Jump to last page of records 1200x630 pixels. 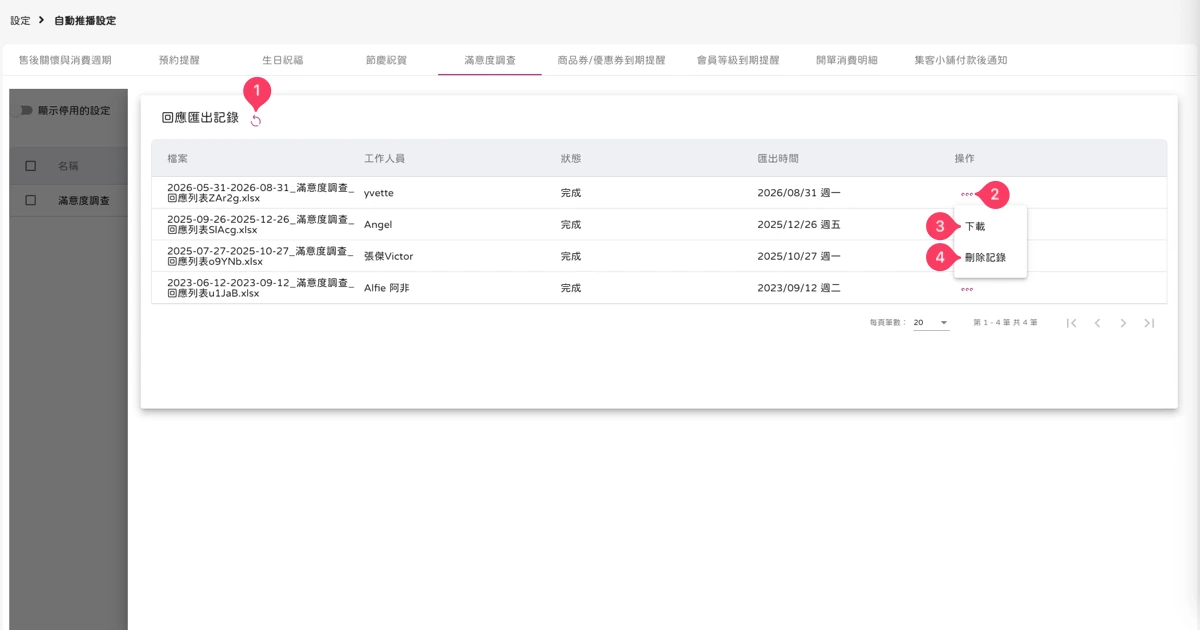pos(1149,323)
